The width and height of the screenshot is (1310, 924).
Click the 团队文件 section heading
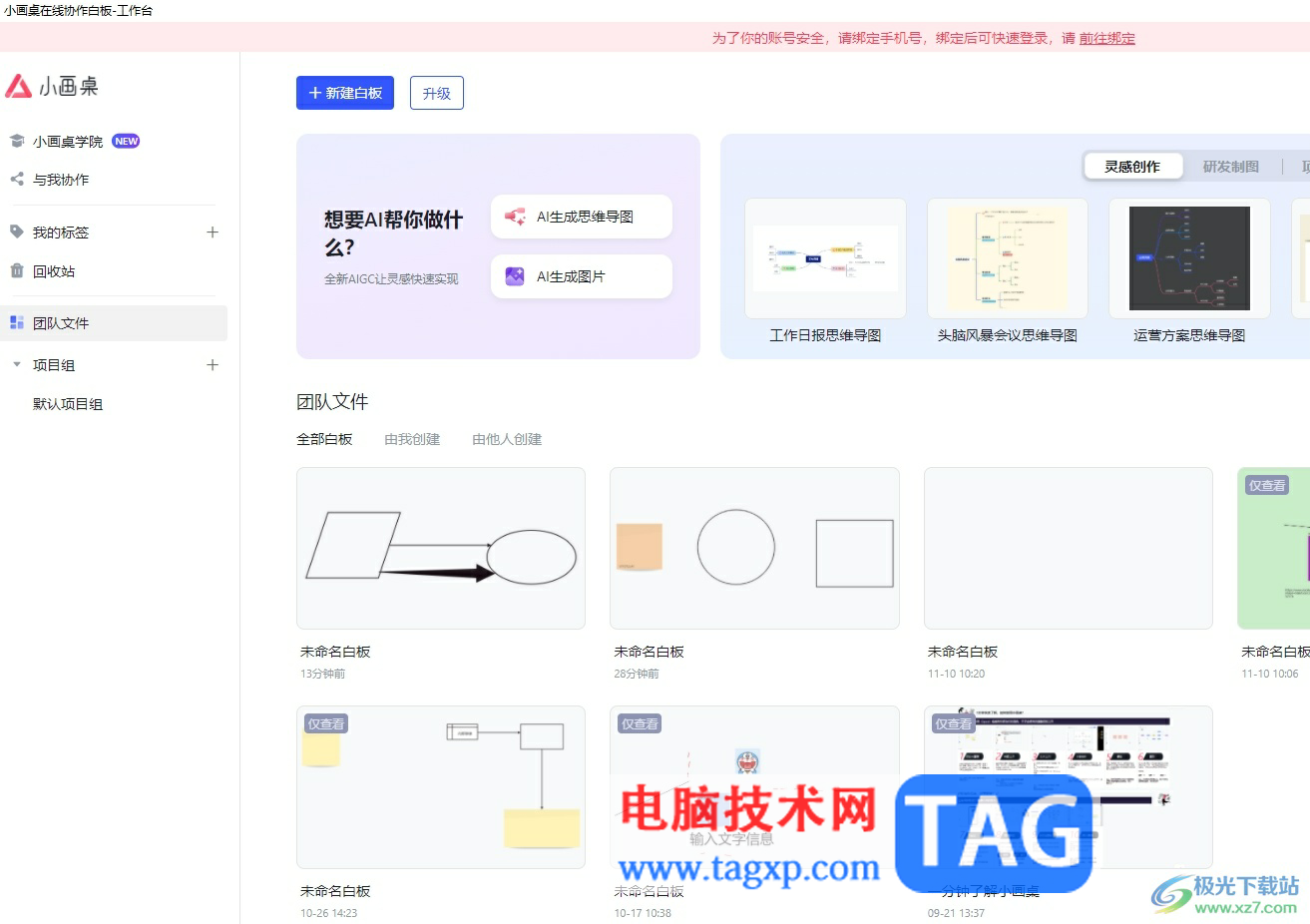[x=332, y=401]
